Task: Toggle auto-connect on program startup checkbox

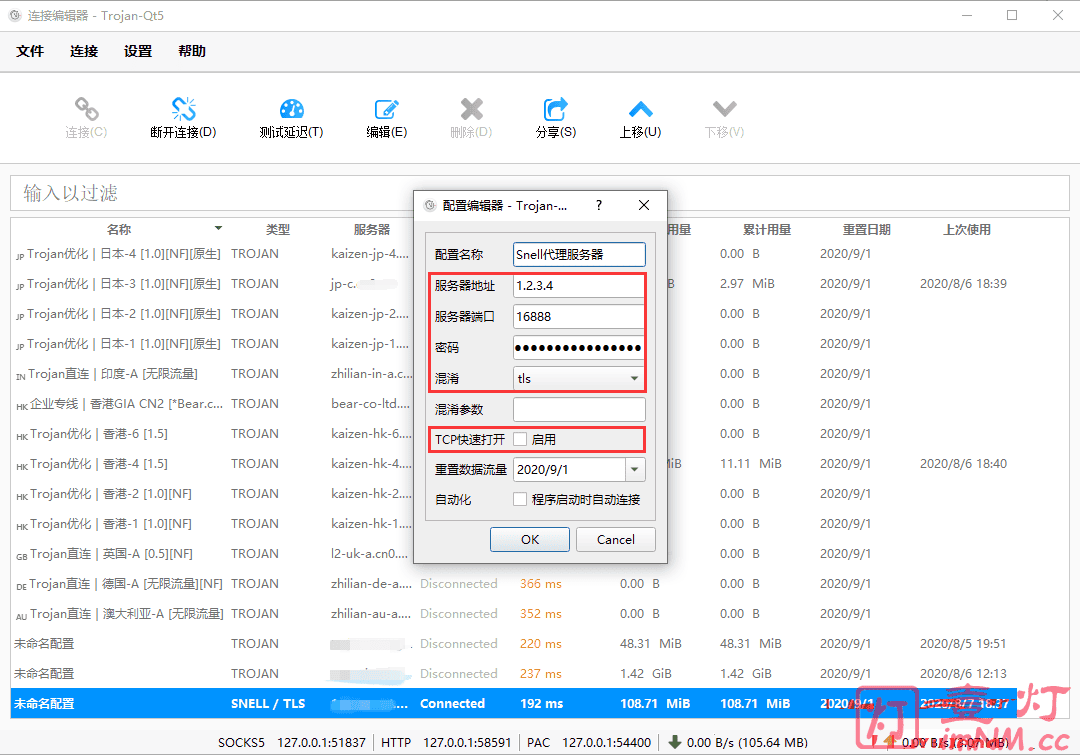Action: tap(520, 499)
